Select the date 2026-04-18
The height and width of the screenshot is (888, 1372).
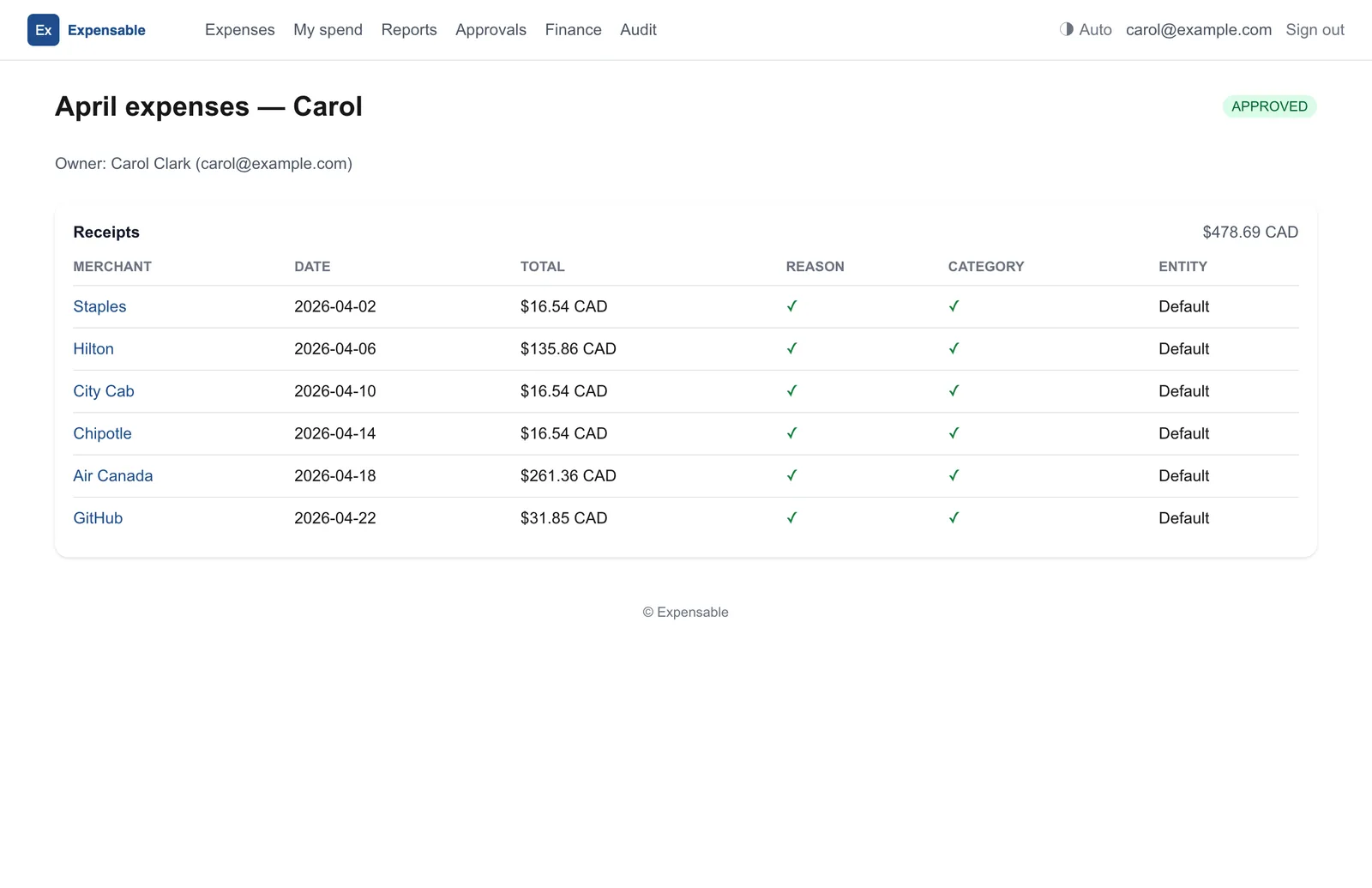(x=335, y=476)
